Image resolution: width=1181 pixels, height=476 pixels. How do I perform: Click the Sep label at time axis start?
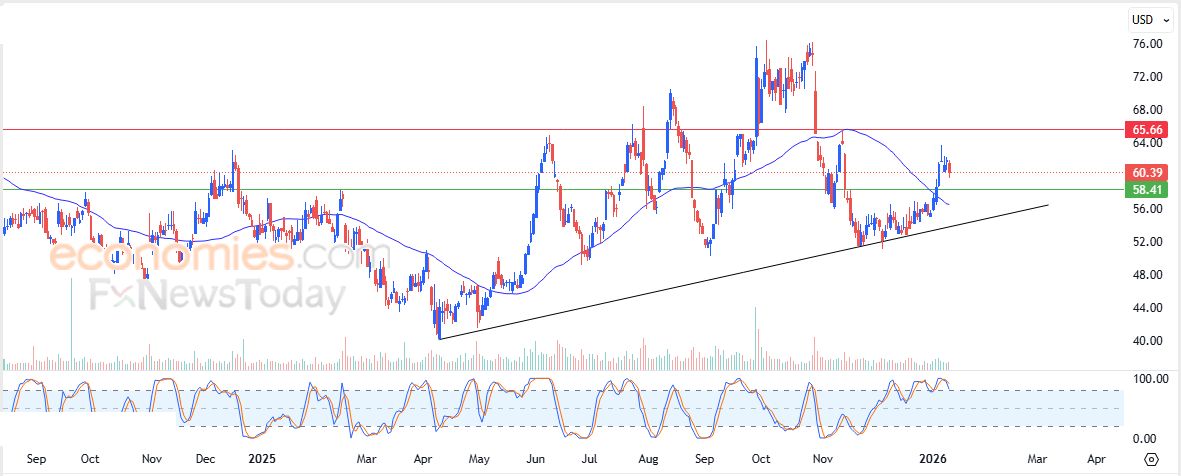(x=36, y=459)
